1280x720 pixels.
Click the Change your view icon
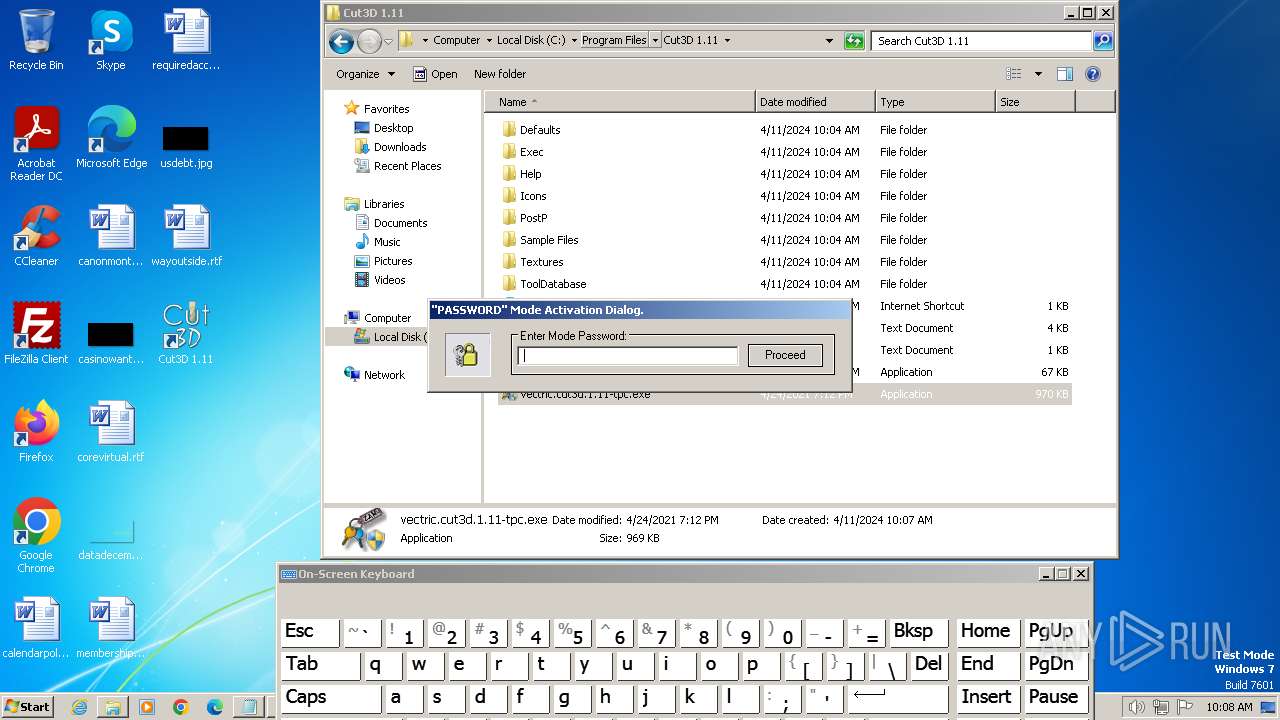1014,74
